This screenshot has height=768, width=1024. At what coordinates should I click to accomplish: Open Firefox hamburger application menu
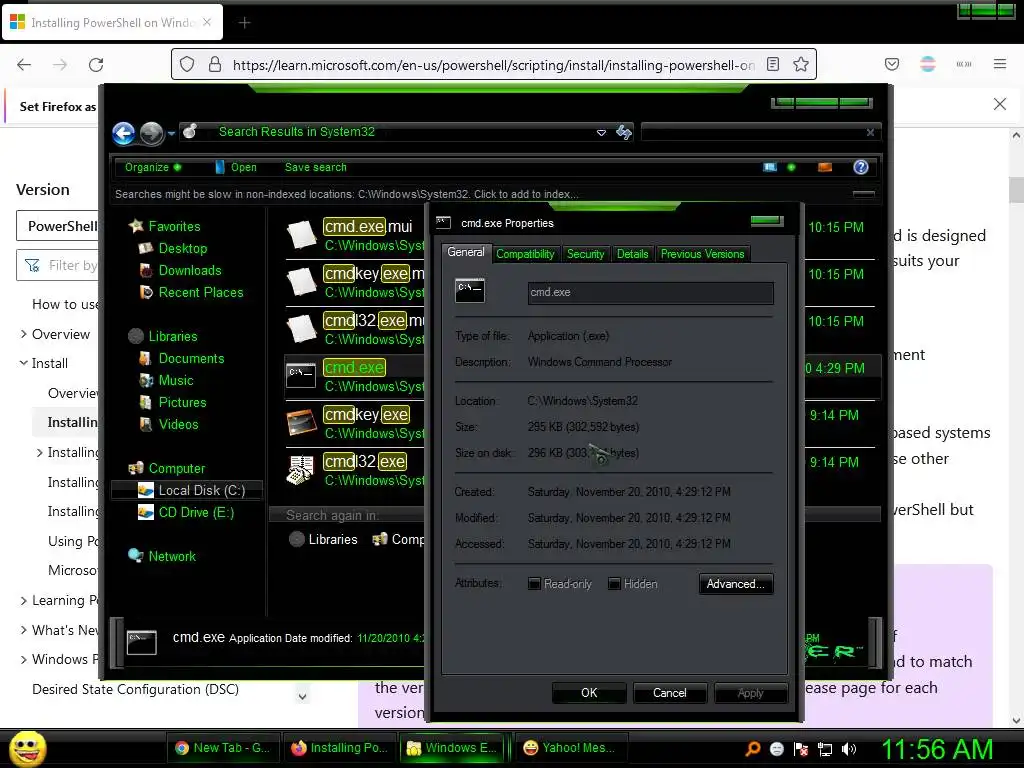[x=1000, y=63]
